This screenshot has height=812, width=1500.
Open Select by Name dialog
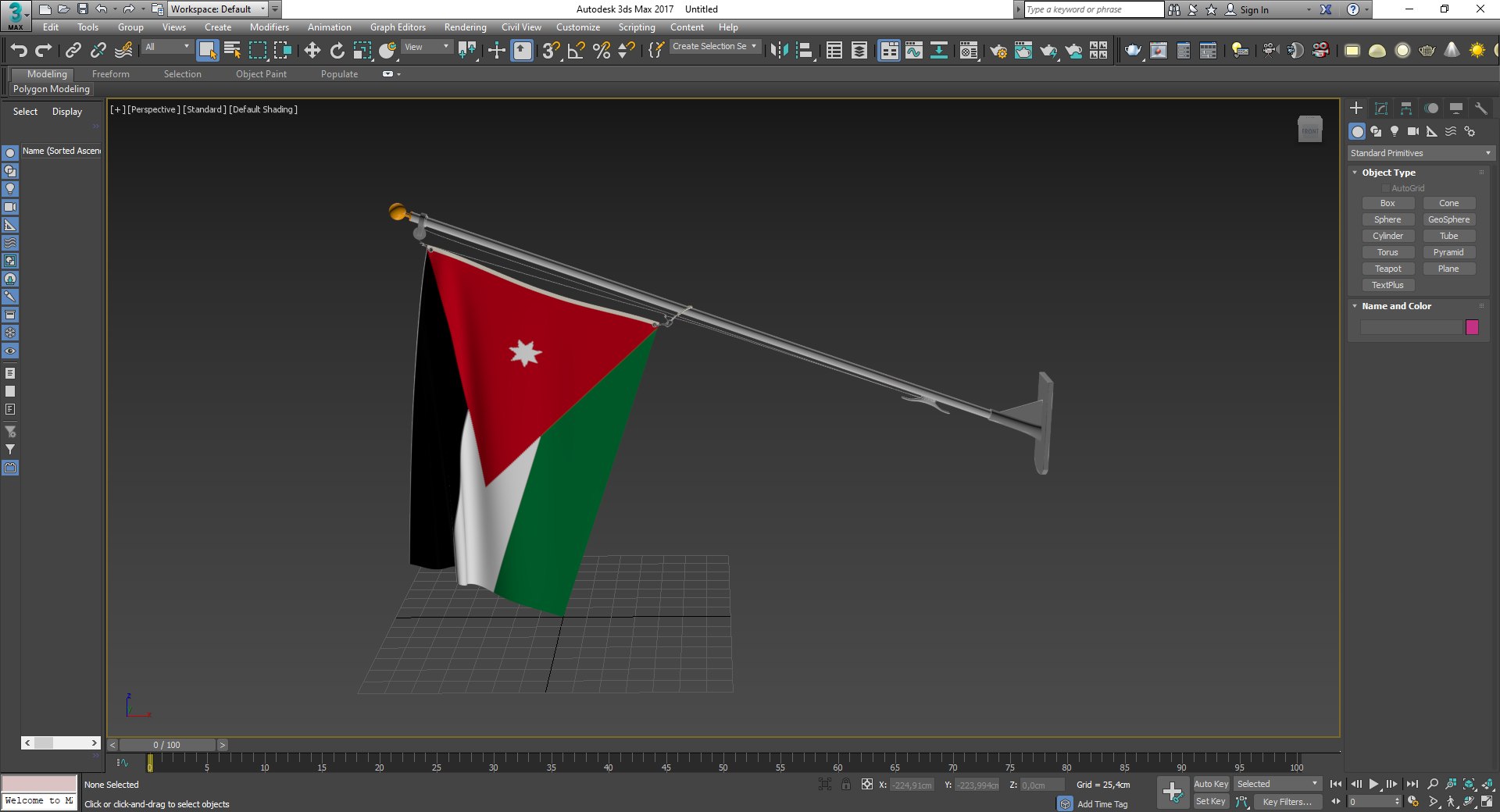click(232, 51)
